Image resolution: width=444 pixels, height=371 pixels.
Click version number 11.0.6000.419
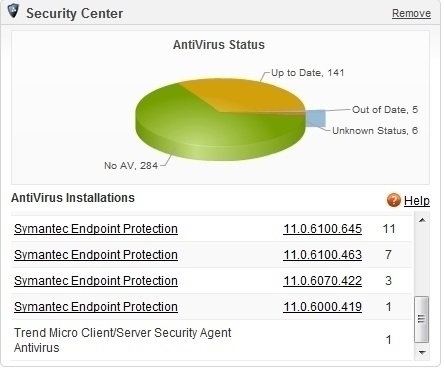coord(323,307)
